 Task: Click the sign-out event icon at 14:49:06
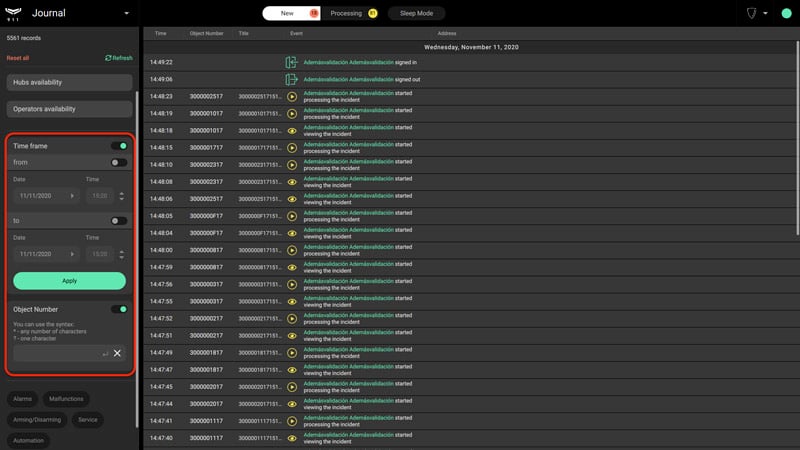click(291, 79)
